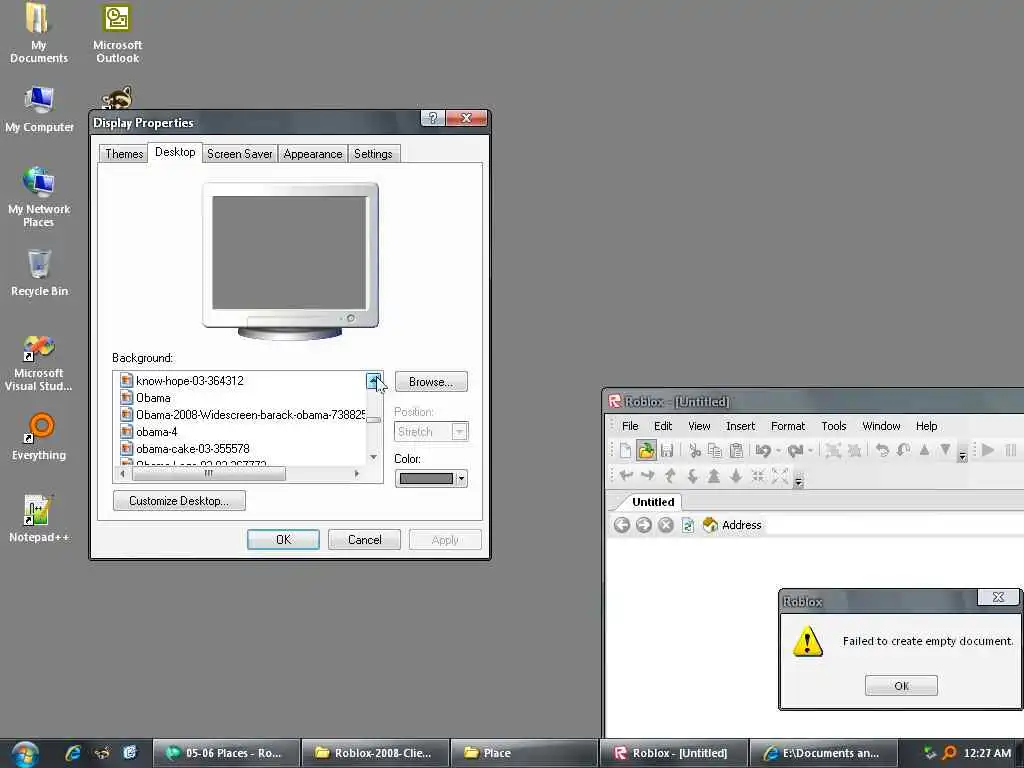Select the Obama-2008-Widescreen background entry

[242, 415]
